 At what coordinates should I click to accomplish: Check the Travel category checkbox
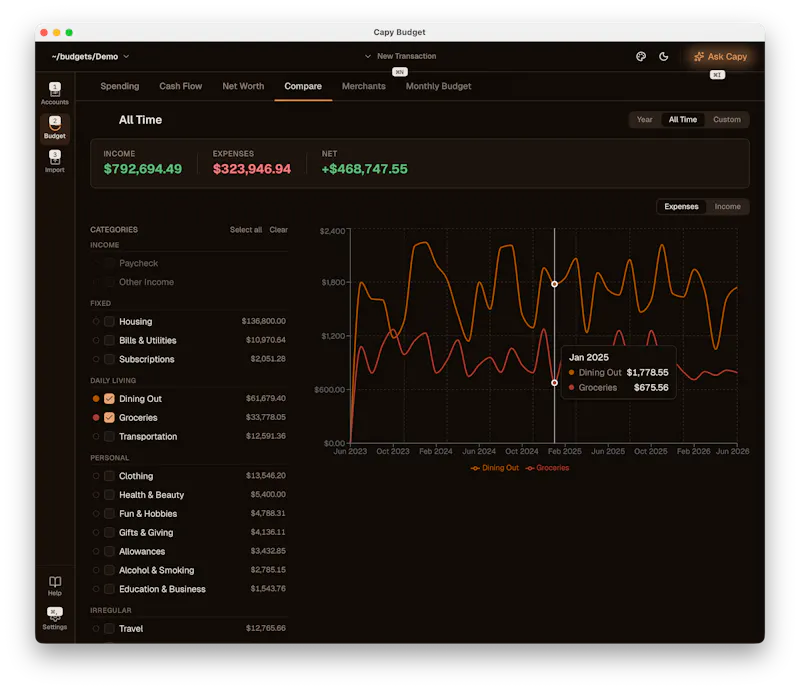[x=109, y=629]
